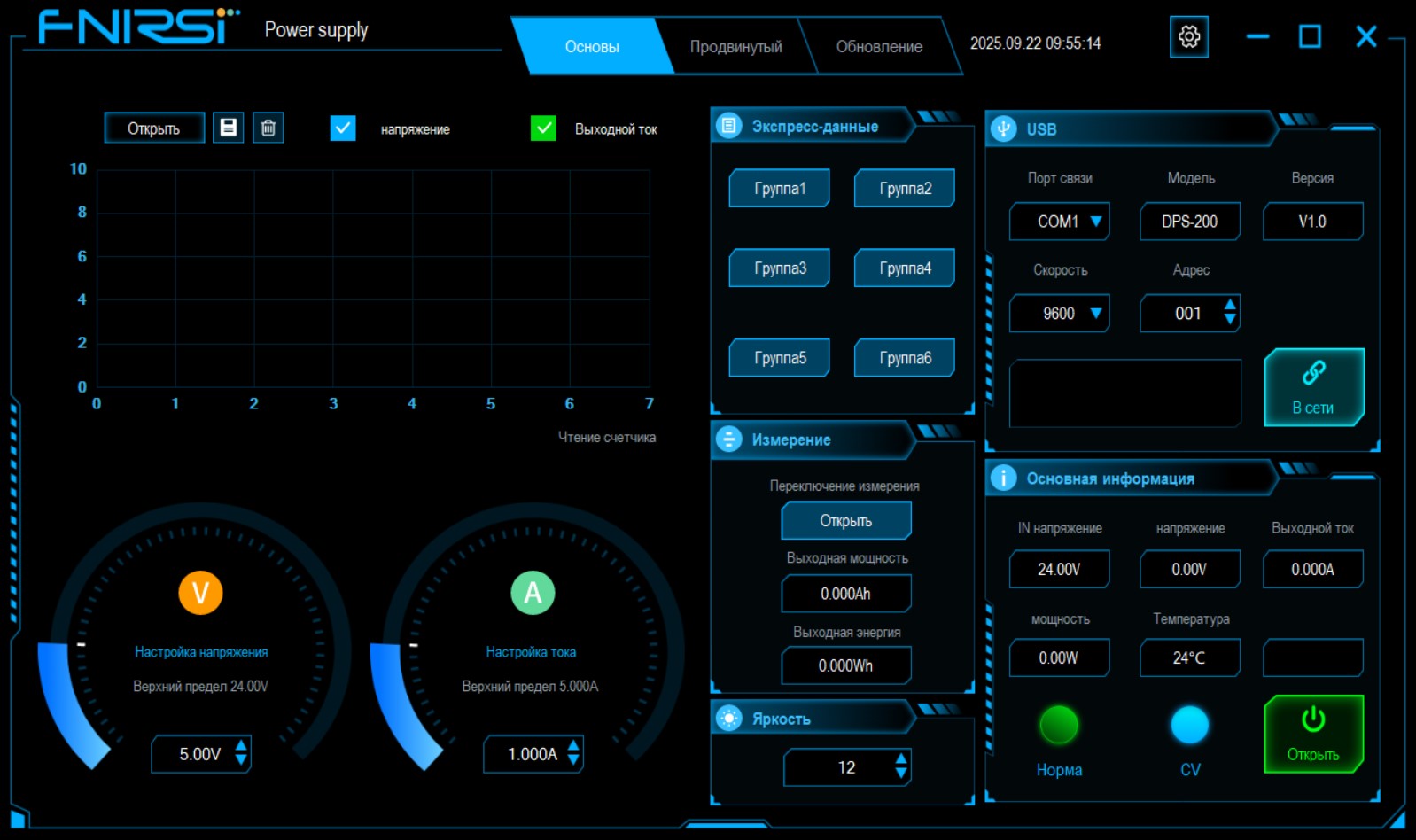Click the В сети connect button
This screenshot has width=1416, height=840.
click(x=1313, y=387)
